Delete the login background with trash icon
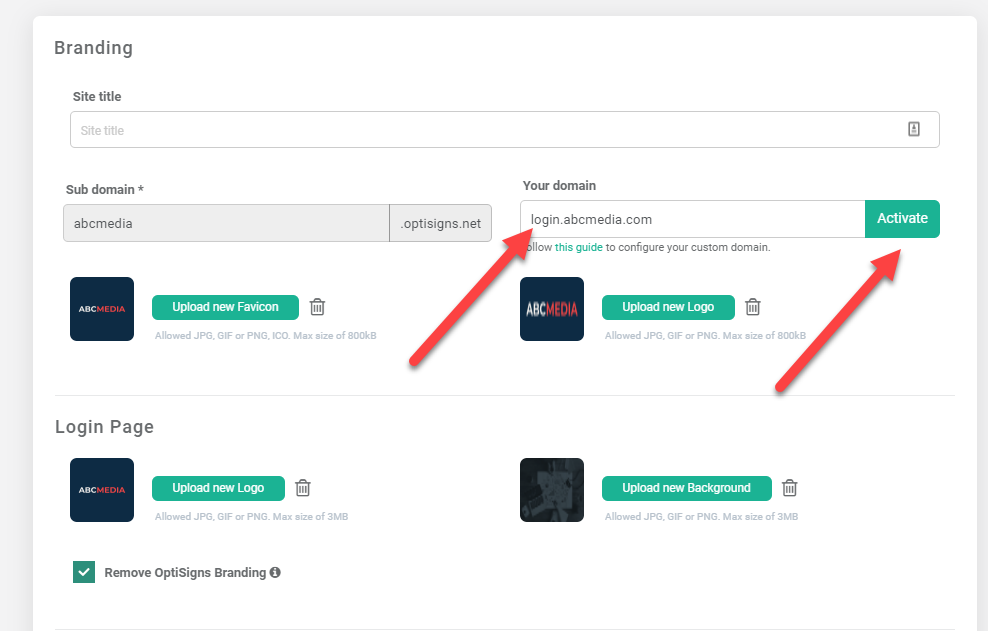The image size is (988, 631). [x=789, y=488]
